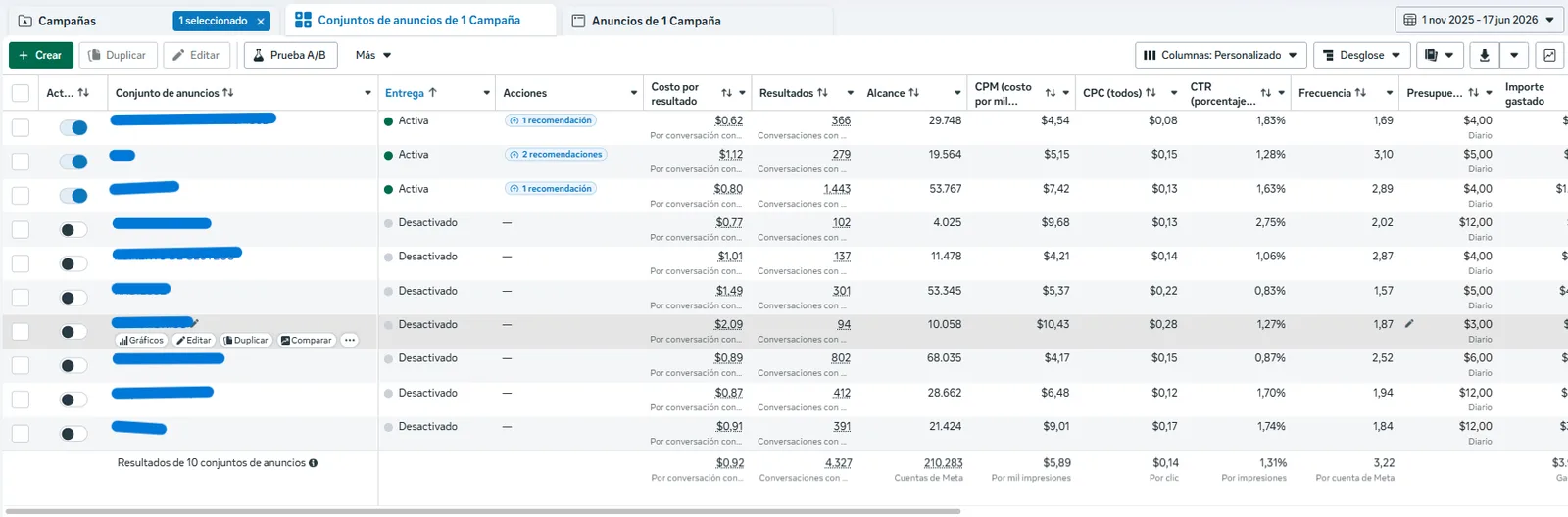This screenshot has height=517, width=1568.
Task: Start a Prueba A/B test
Action: coord(290,55)
